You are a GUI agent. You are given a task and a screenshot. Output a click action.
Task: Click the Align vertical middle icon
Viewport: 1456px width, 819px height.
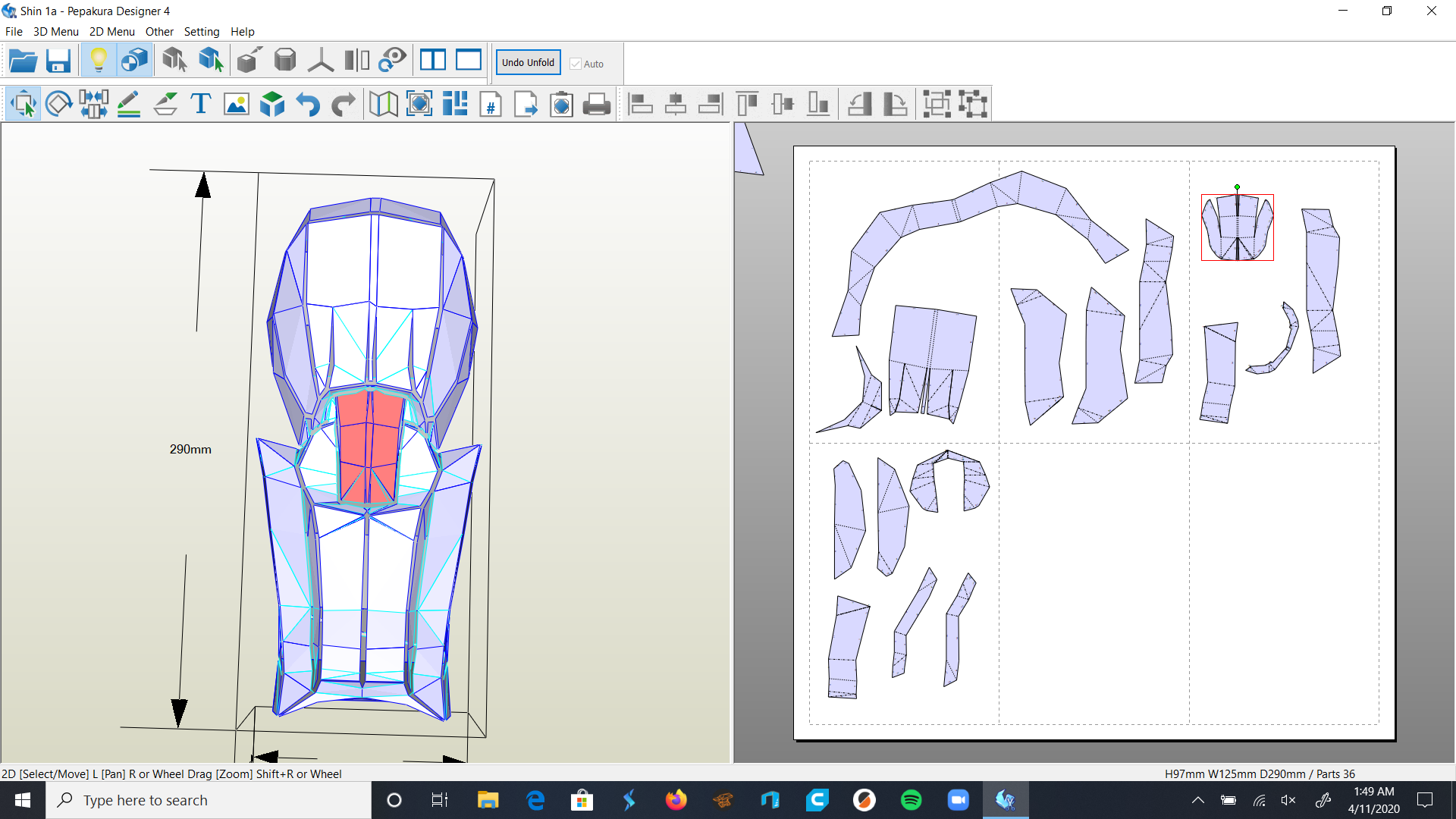click(x=783, y=104)
